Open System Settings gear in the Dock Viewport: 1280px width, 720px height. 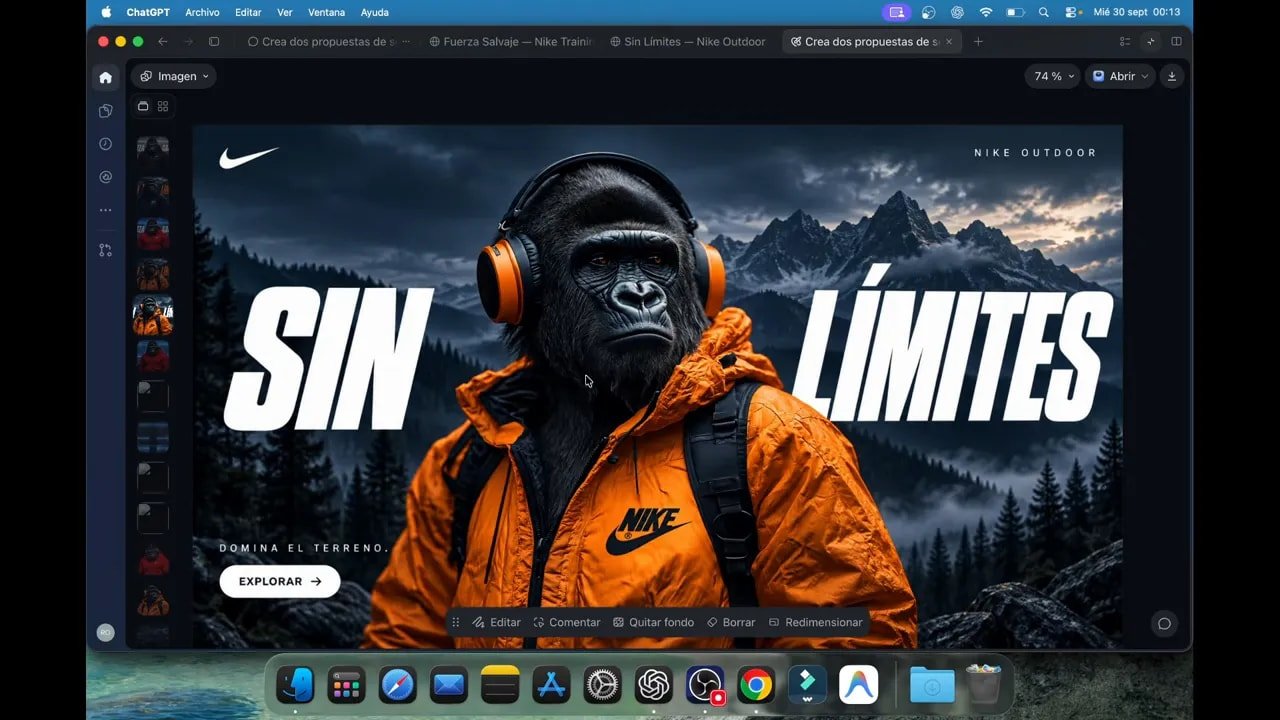click(602, 685)
